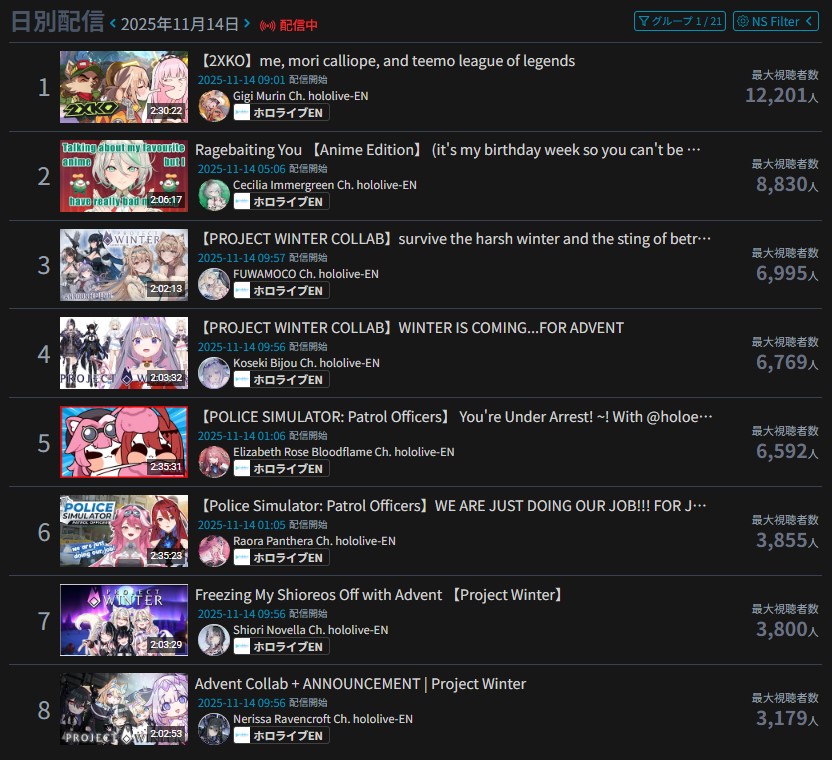832x760 pixels.
Task: Go to previous day arrow
Action: click(113, 24)
